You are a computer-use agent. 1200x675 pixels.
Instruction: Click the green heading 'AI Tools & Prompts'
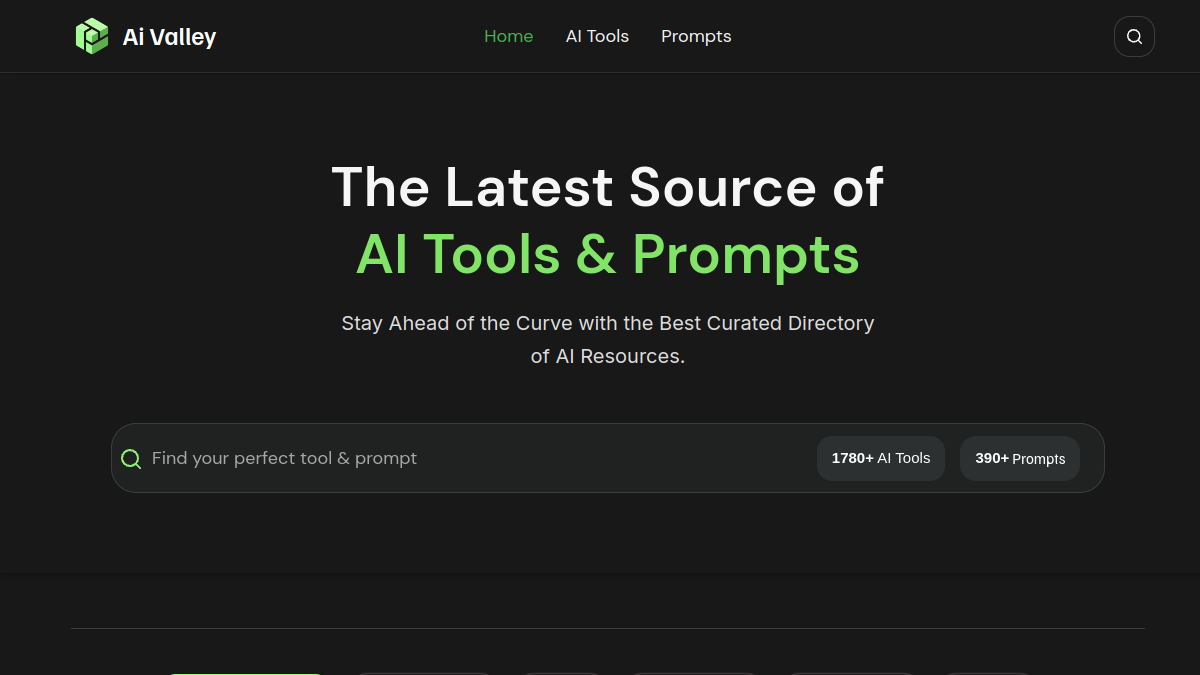click(x=608, y=254)
